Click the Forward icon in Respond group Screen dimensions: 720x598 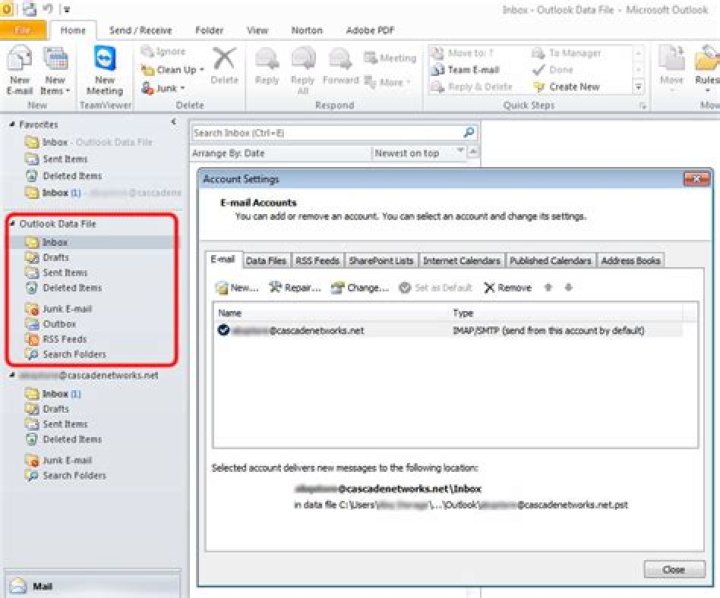click(x=340, y=60)
